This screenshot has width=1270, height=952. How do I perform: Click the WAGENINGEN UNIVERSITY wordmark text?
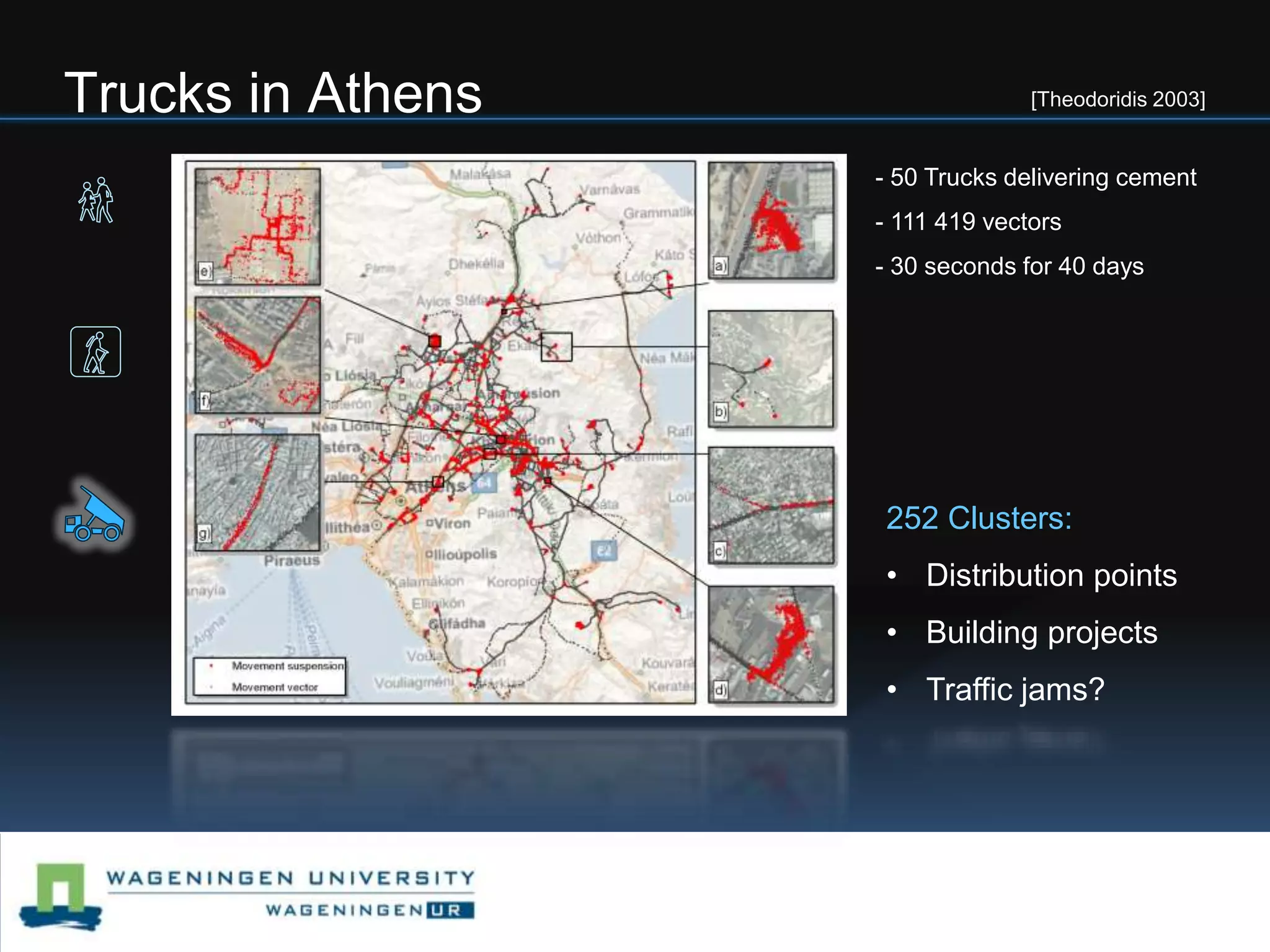point(290,878)
